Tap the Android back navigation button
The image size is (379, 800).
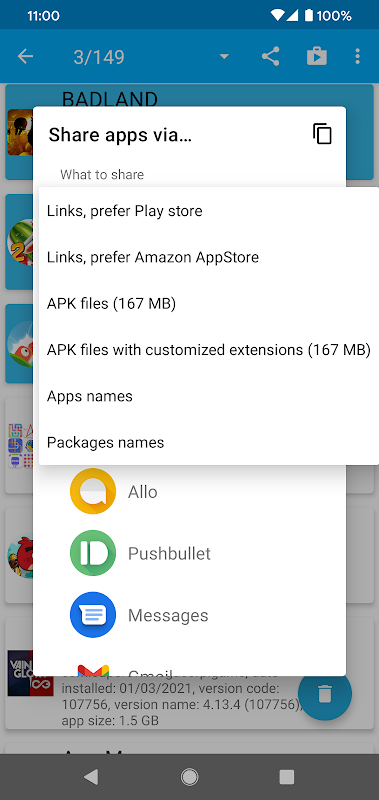pyautogui.click(x=91, y=777)
